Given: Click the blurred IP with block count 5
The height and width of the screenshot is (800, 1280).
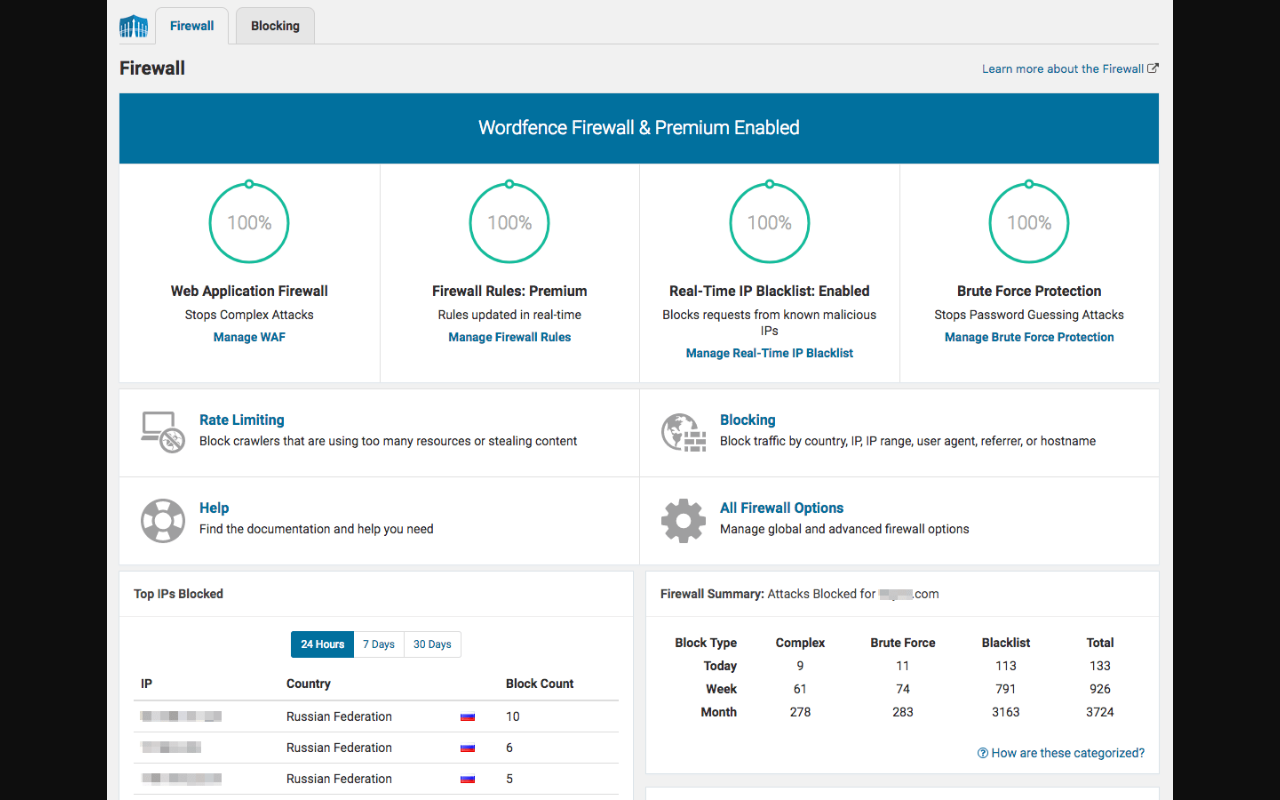Looking at the screenshot, I should 181,779.
